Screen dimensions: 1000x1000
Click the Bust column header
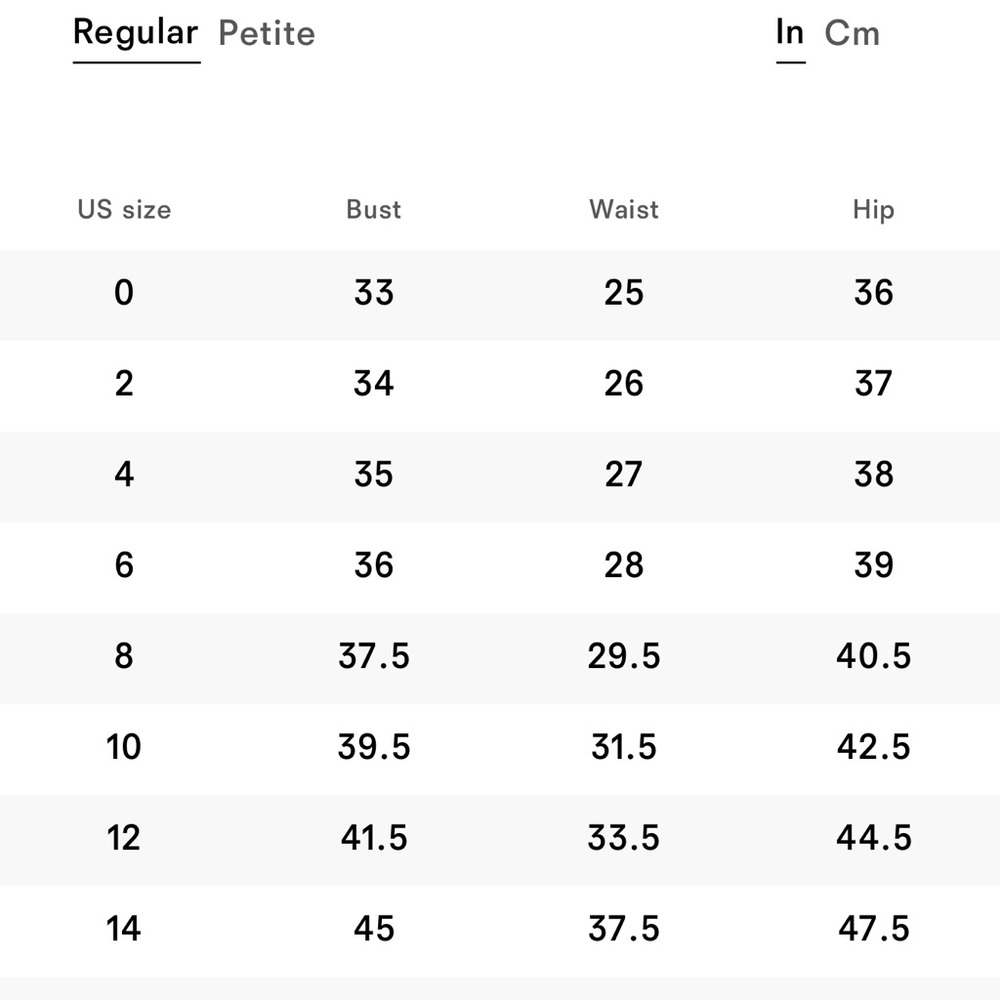(374, 210)
